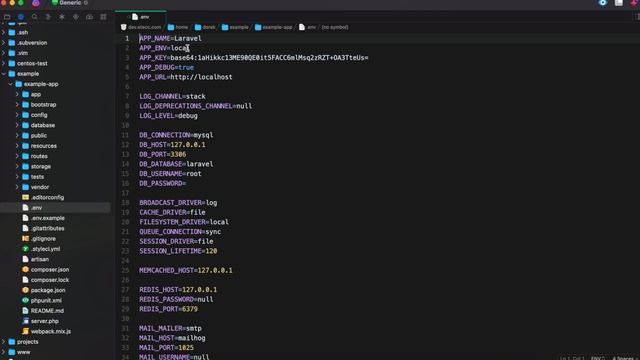Click the server.php file icon
The image size is (640, 360).
click(x=25, y=321)
